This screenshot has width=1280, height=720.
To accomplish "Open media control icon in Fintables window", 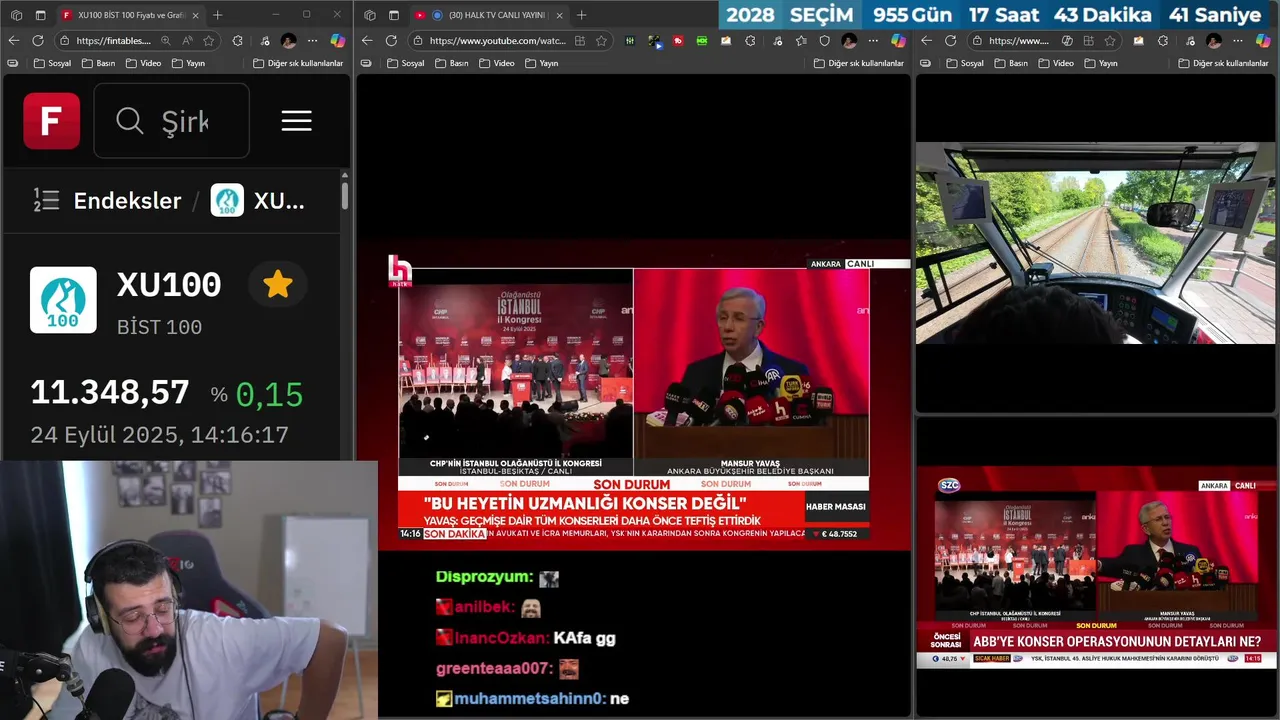I will click(264, 40).
